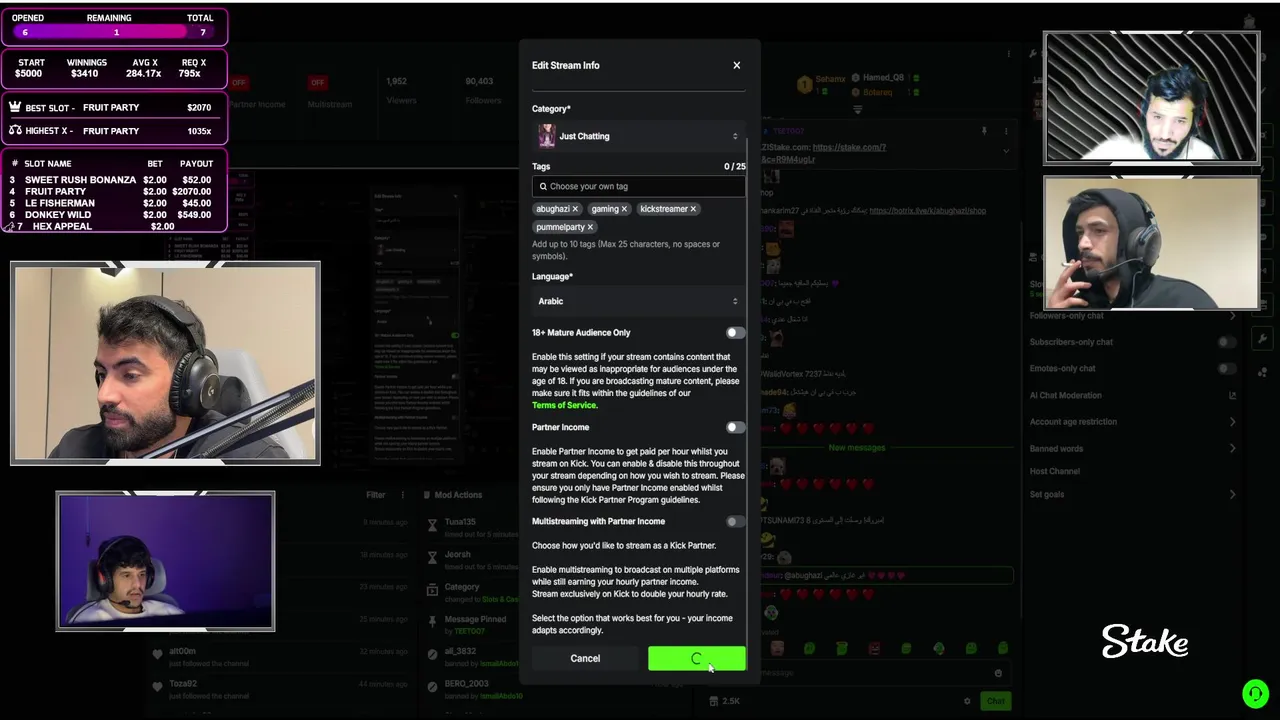Toggle Emotes-only chat switch

pos(1226,369)
